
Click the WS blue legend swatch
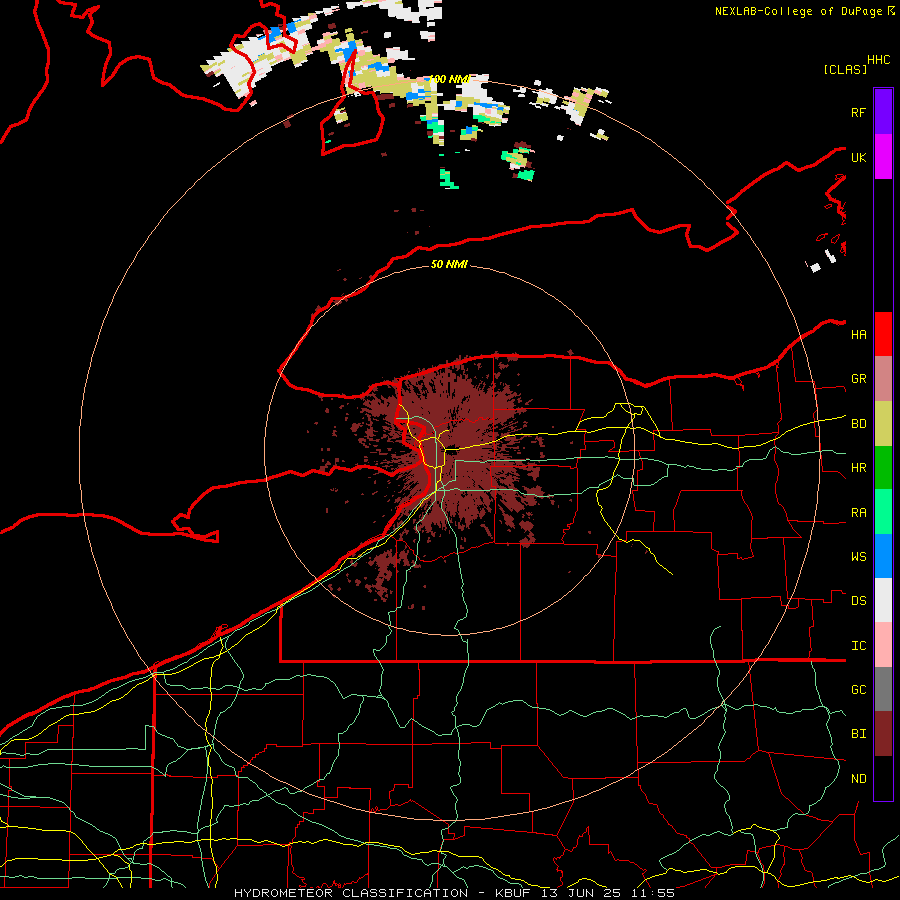point(883,556)
